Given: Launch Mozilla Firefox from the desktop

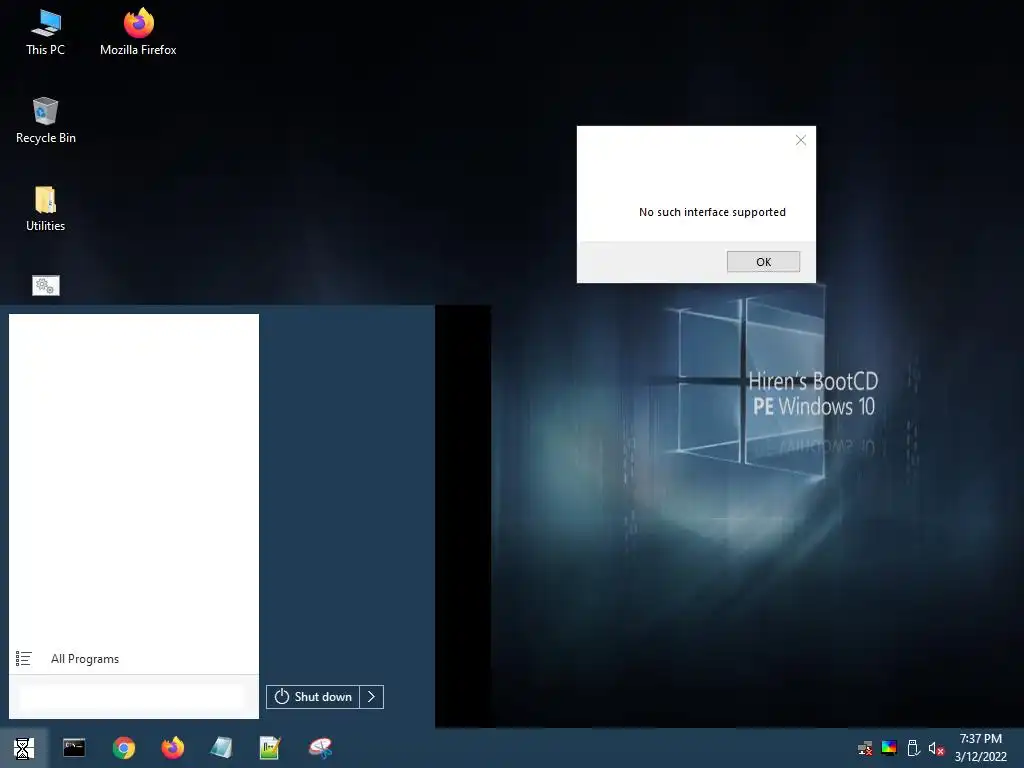Looking at the screenshot, I should click(x=138, y=33).
